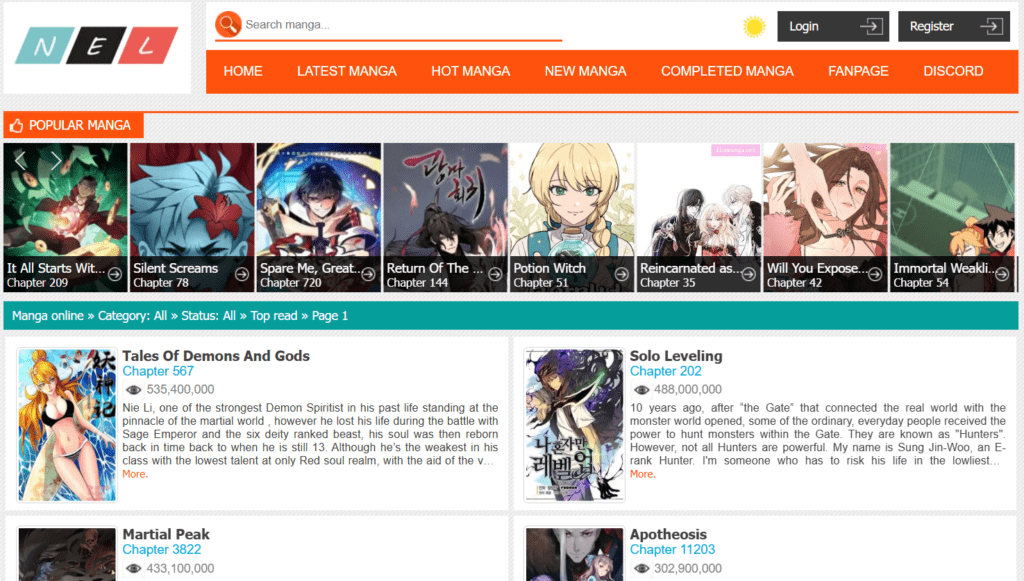
Task: Click Chapter 720 on Spare Me card
Action: 291,283
